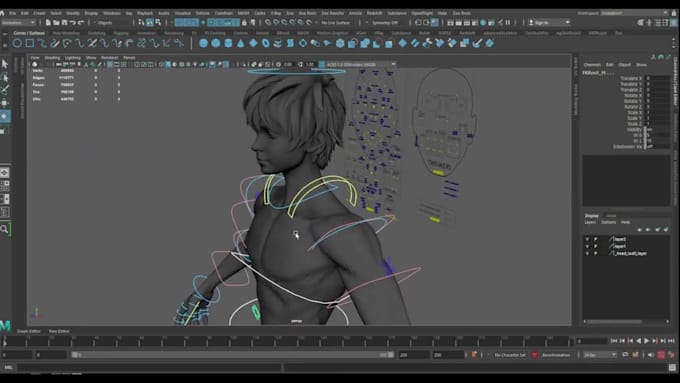Select the Paint Selection tool in toolbox

click(5, 90)
